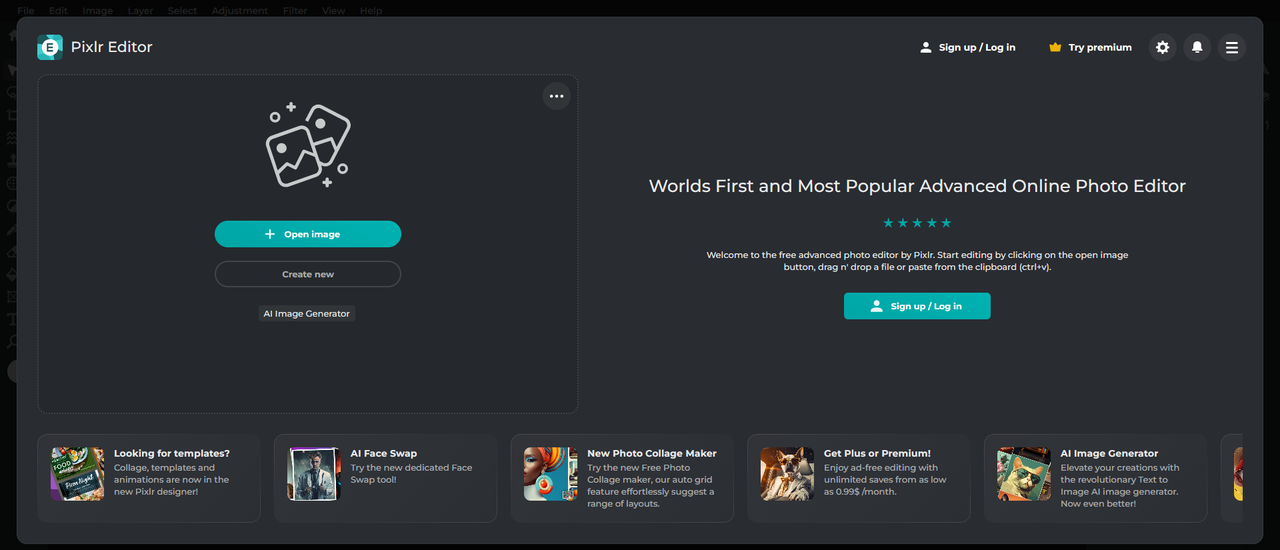Open the AI Face Swap card thumbnail
Screen dimensions: 1280x550
pos(315,474)
